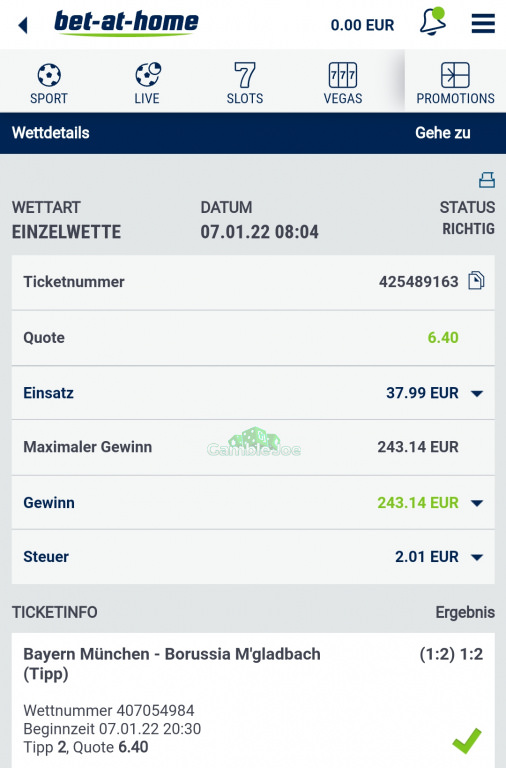This screenshot has height=768, width=506.
Task: Open the hamburger menu
Action: [483, 23]
